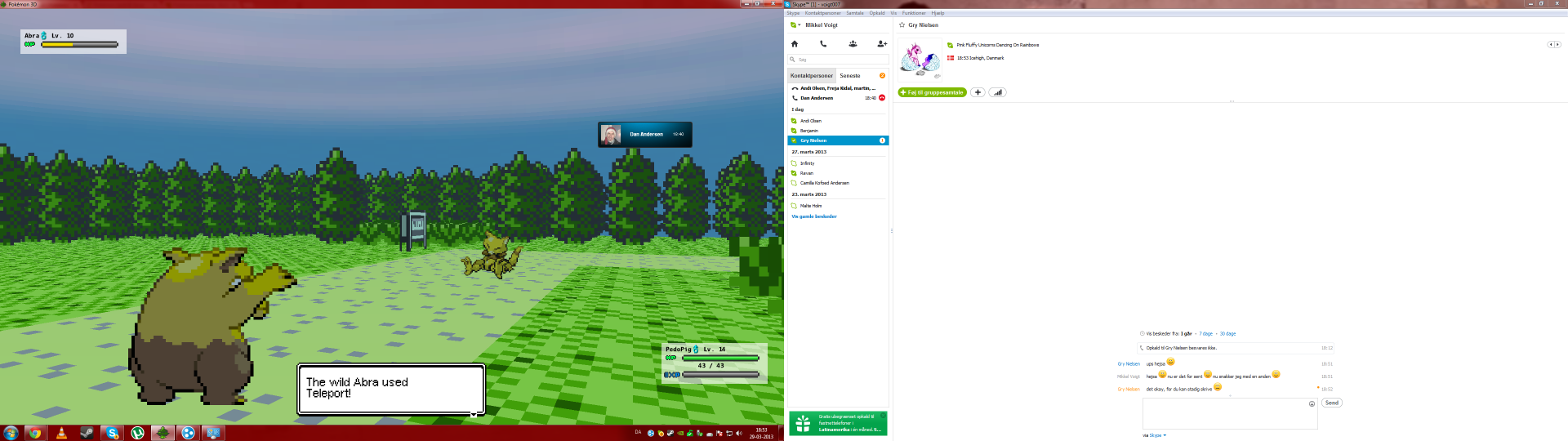Click the Dan Andersen call notification popup
Image resolution: width=1568 pixels, height=441 pixels.
(645, 134)
